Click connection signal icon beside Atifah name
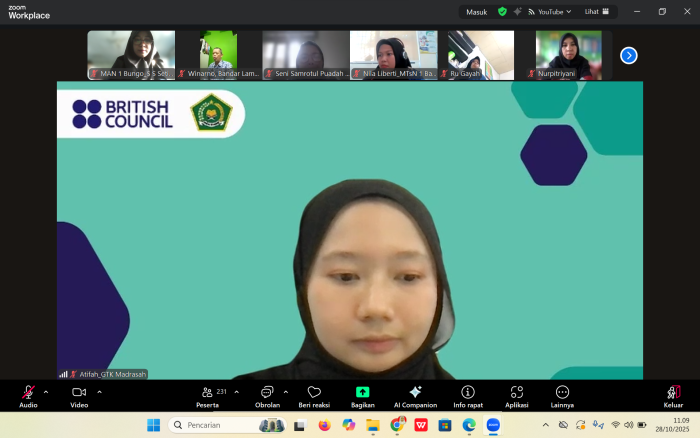 point(63,374)
